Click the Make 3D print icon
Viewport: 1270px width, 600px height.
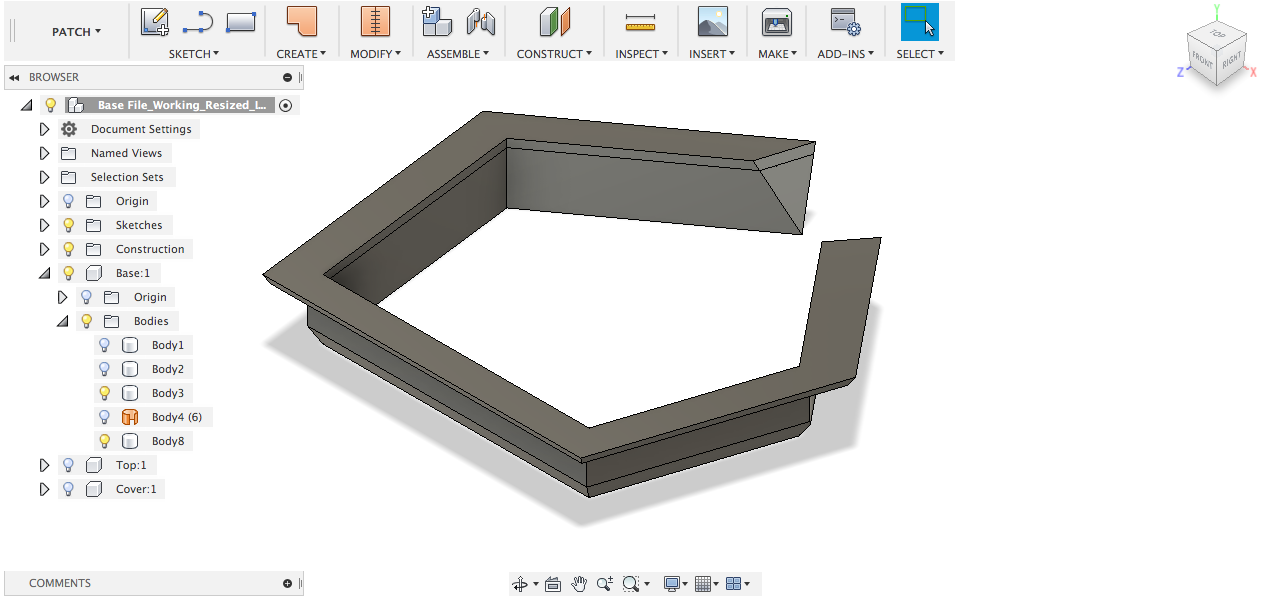click(777, 21)
